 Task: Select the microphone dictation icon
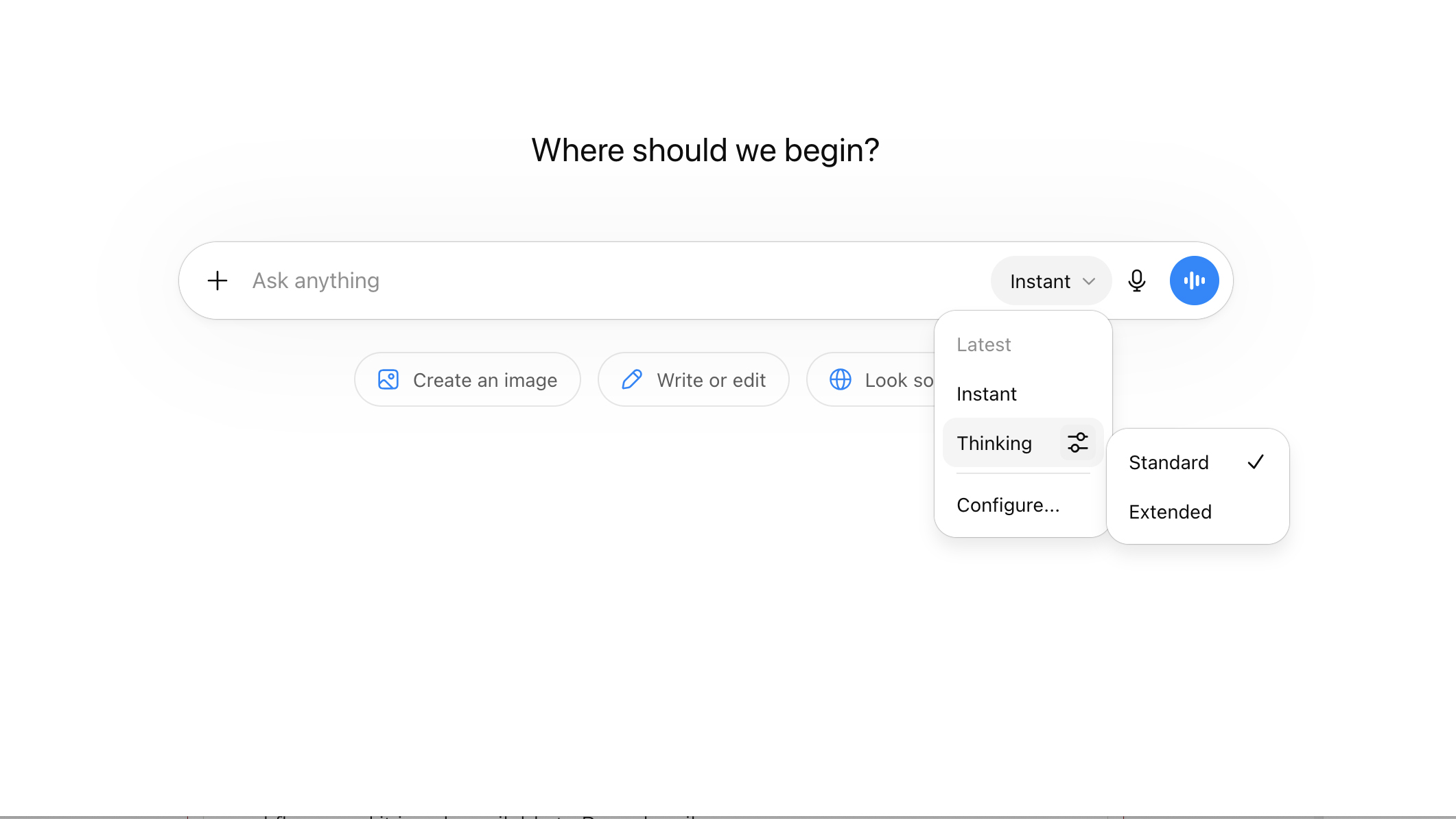(x=1137, y=281)
